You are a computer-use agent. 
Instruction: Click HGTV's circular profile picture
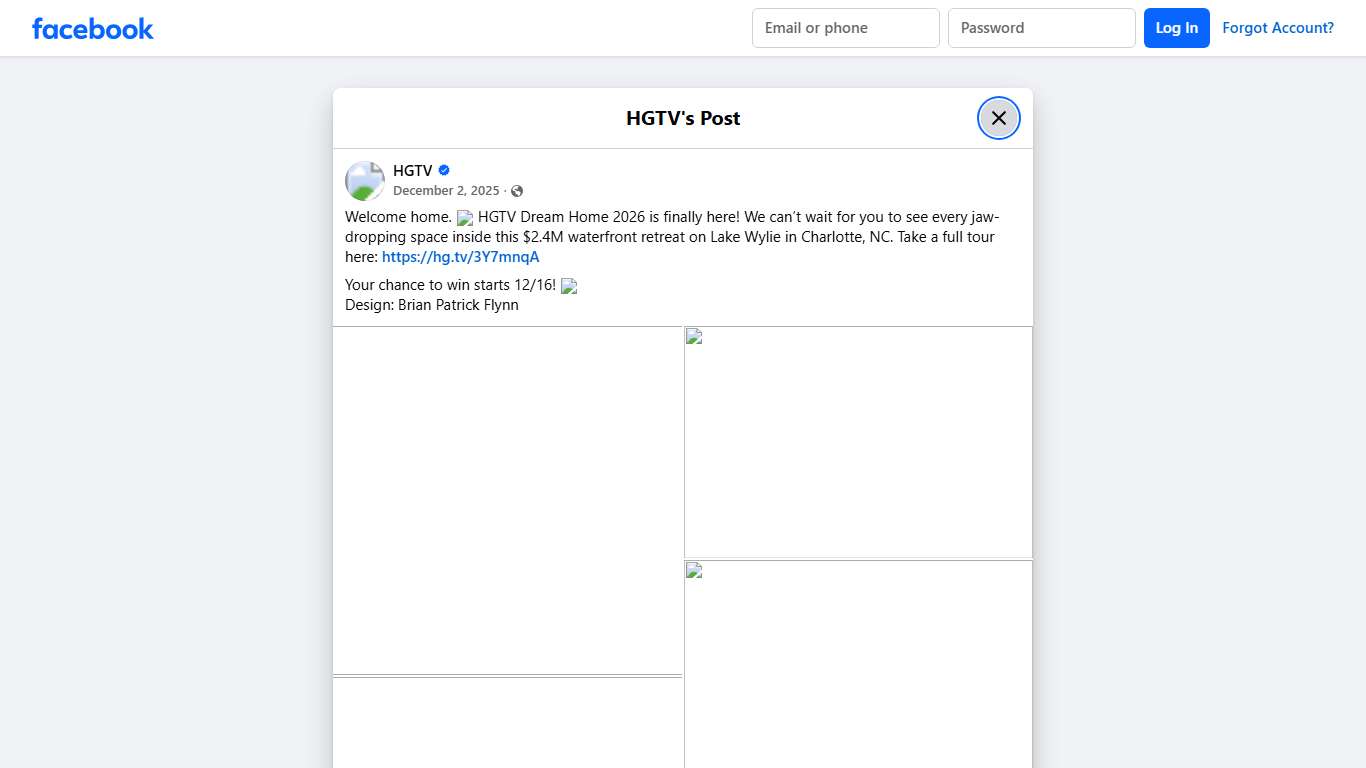pos(364,180)
